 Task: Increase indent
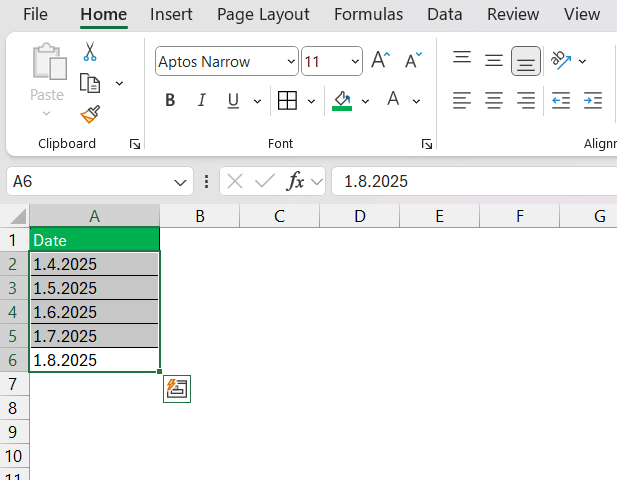pos(593,100)
